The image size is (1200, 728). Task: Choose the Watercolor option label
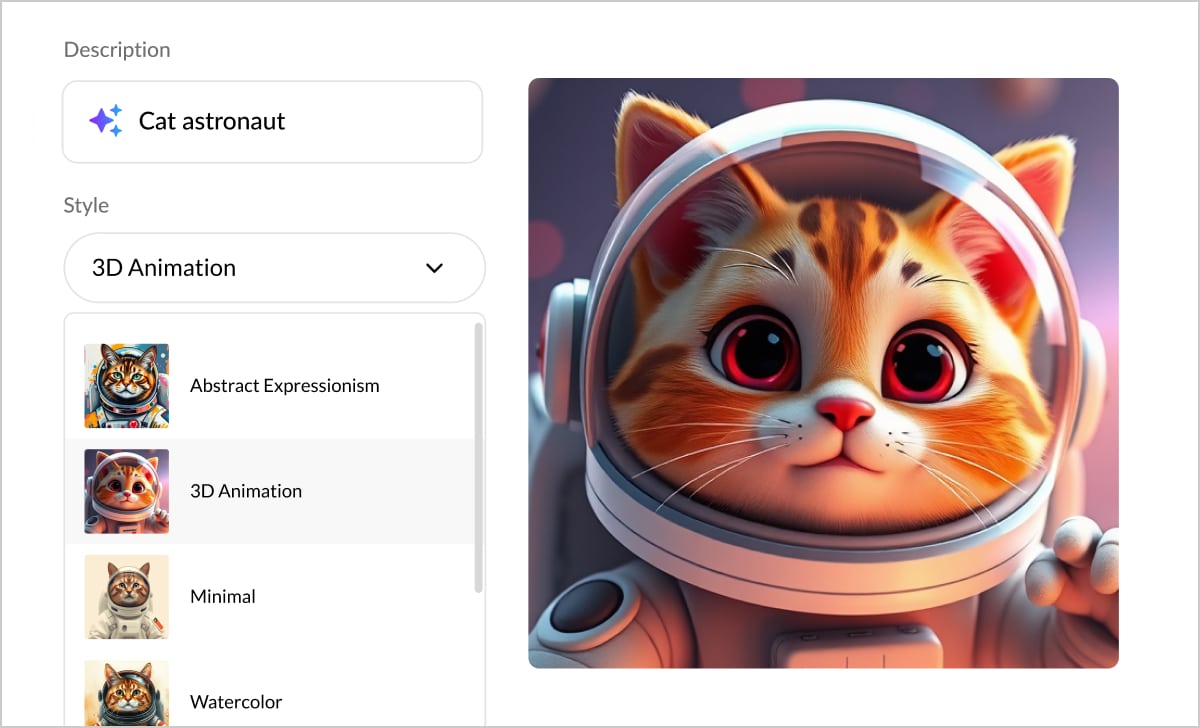pyautogui.click(x=236, y=702)
